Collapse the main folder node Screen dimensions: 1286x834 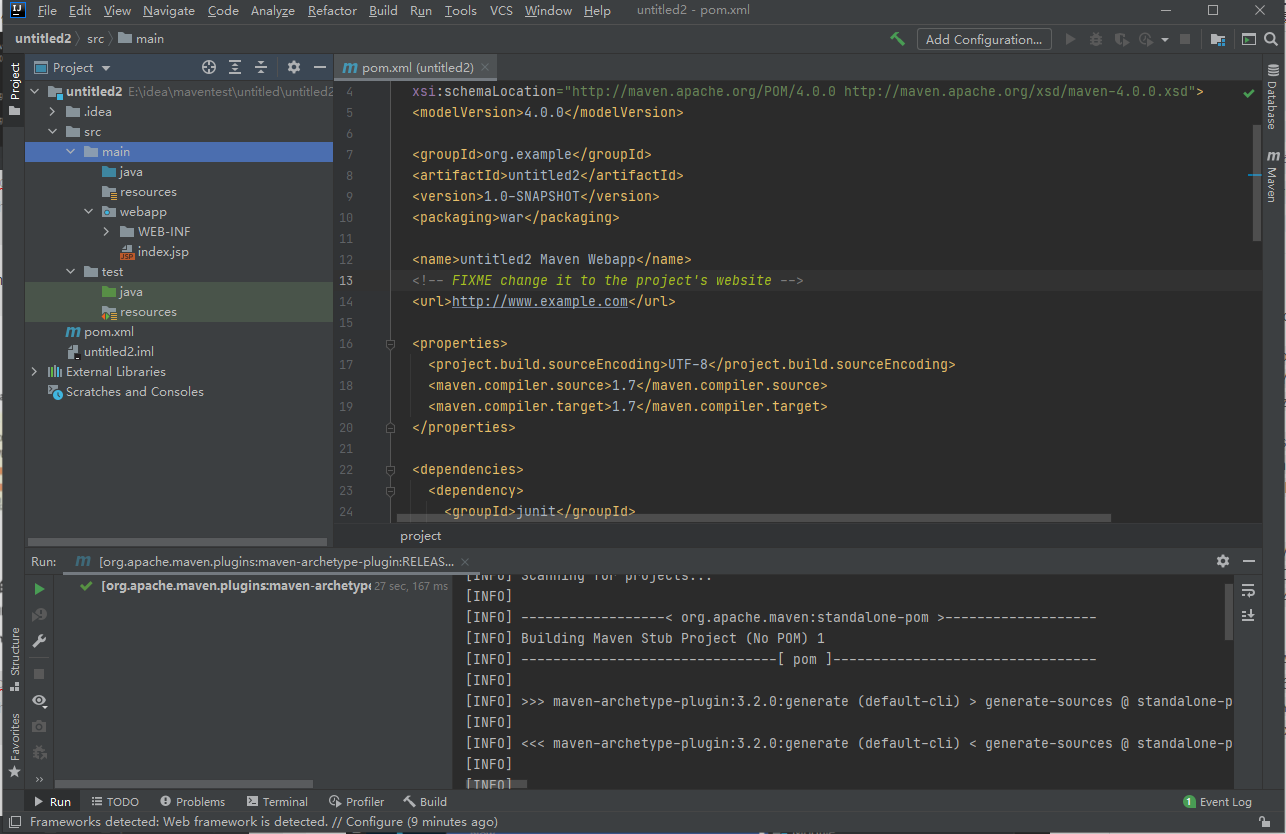click(x=71, y=151)
